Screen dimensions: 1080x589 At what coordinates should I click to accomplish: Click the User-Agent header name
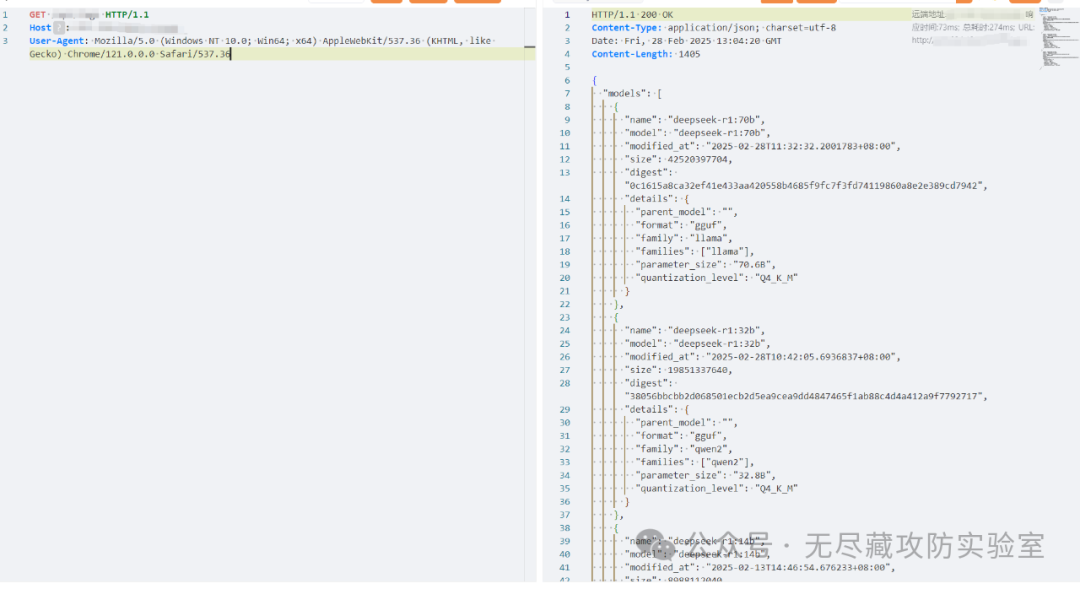click(x=56, y=41)
